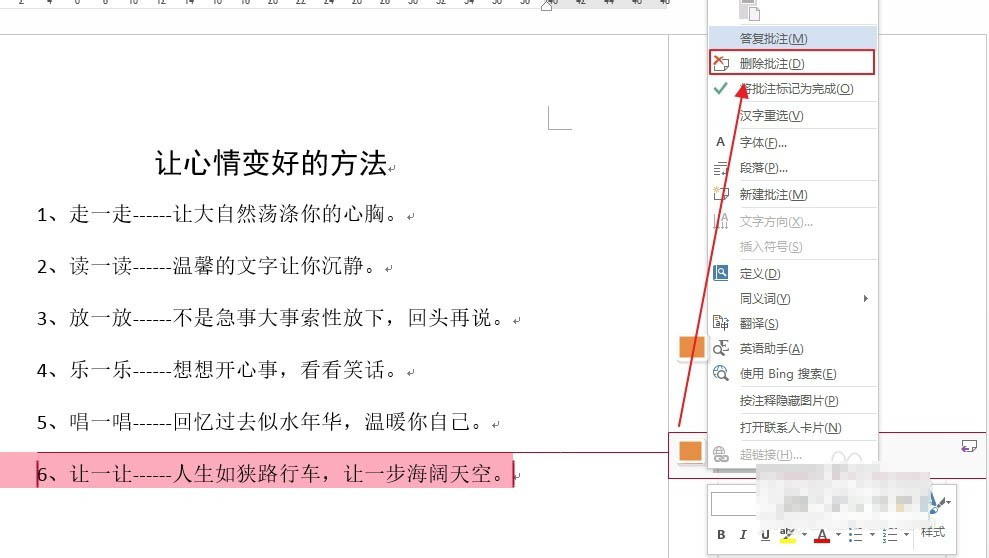Toggle Italic in the mini toolbar
This screenshot has height=558, width=989.
[743, 535]
